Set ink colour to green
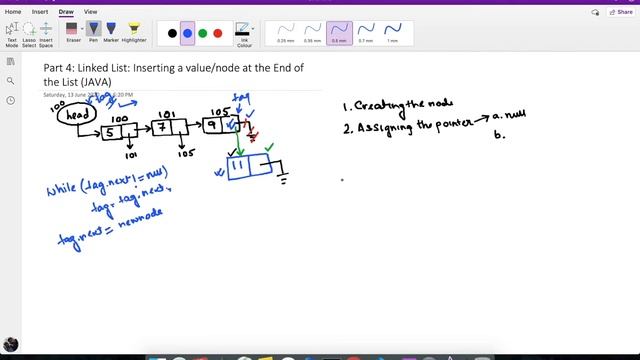 click(202, 33)
